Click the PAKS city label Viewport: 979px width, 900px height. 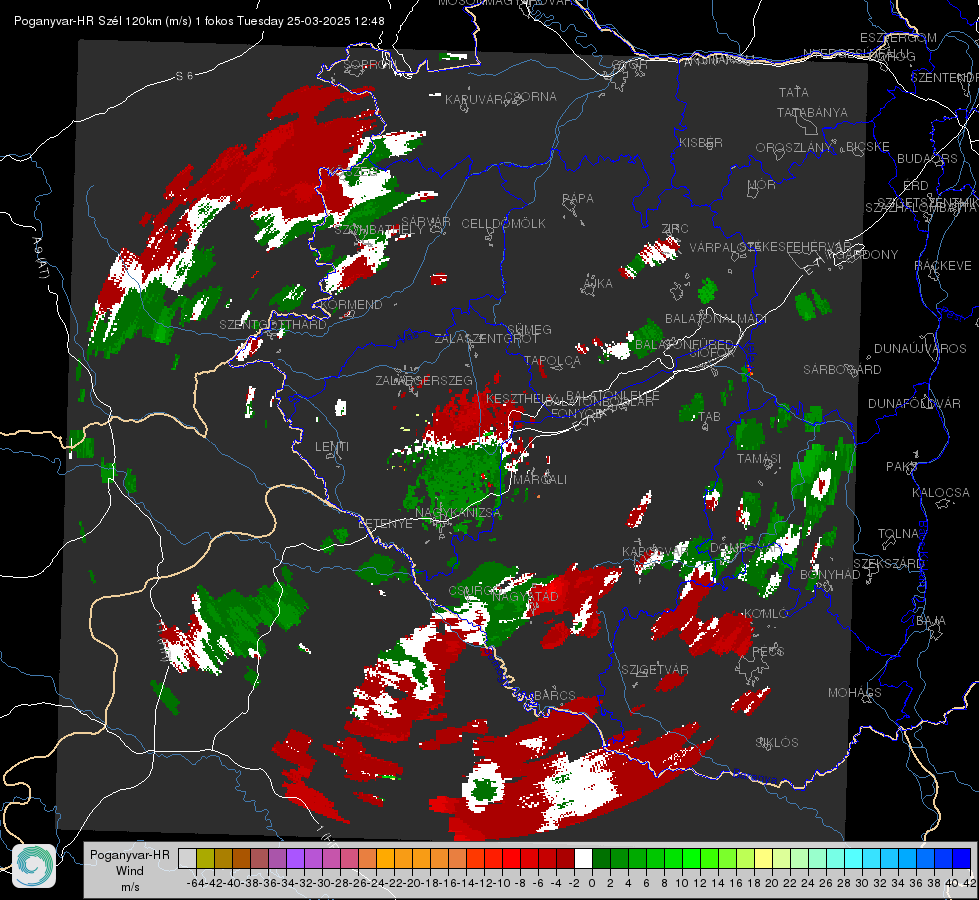901,467
